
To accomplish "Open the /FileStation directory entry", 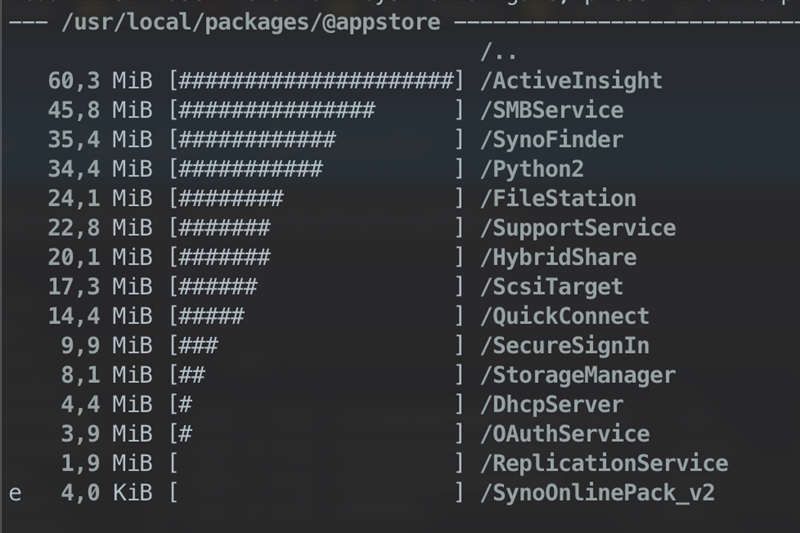I will pos(558,198).
